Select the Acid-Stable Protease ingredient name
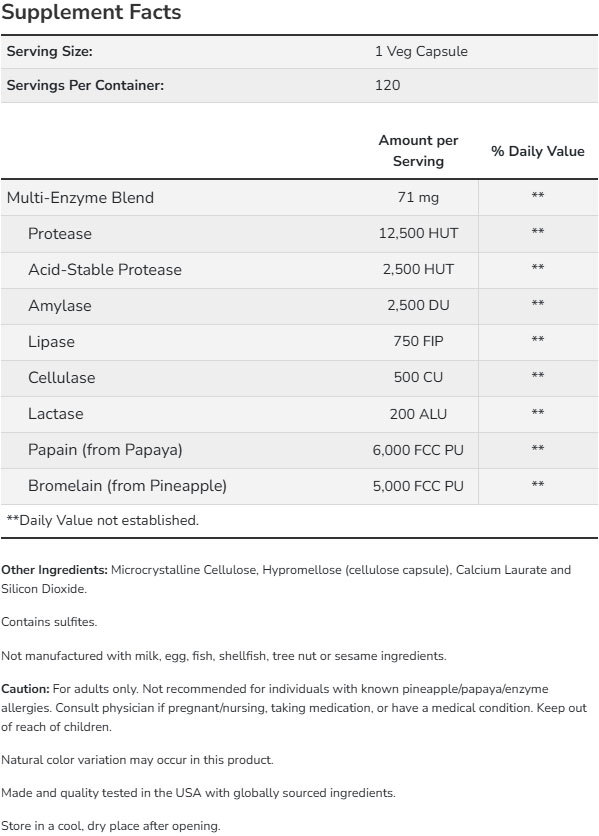This screenshot has height=836, width=599. click(105, 269)
